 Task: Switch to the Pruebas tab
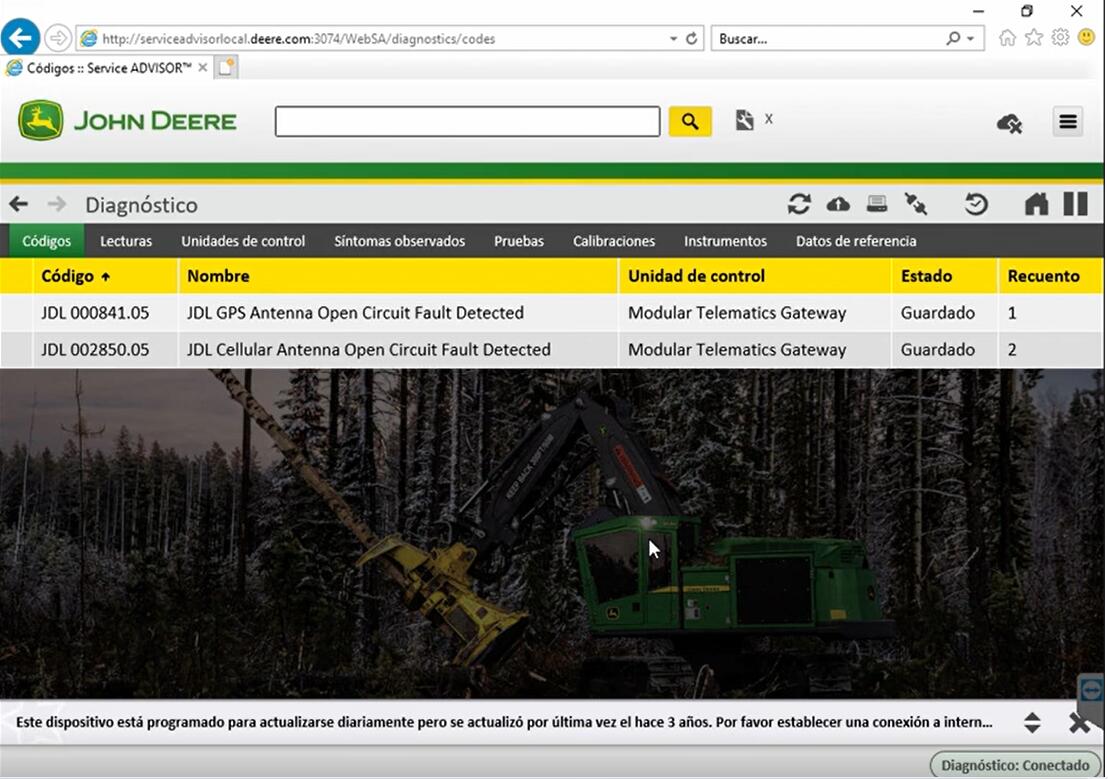[519, 241]
